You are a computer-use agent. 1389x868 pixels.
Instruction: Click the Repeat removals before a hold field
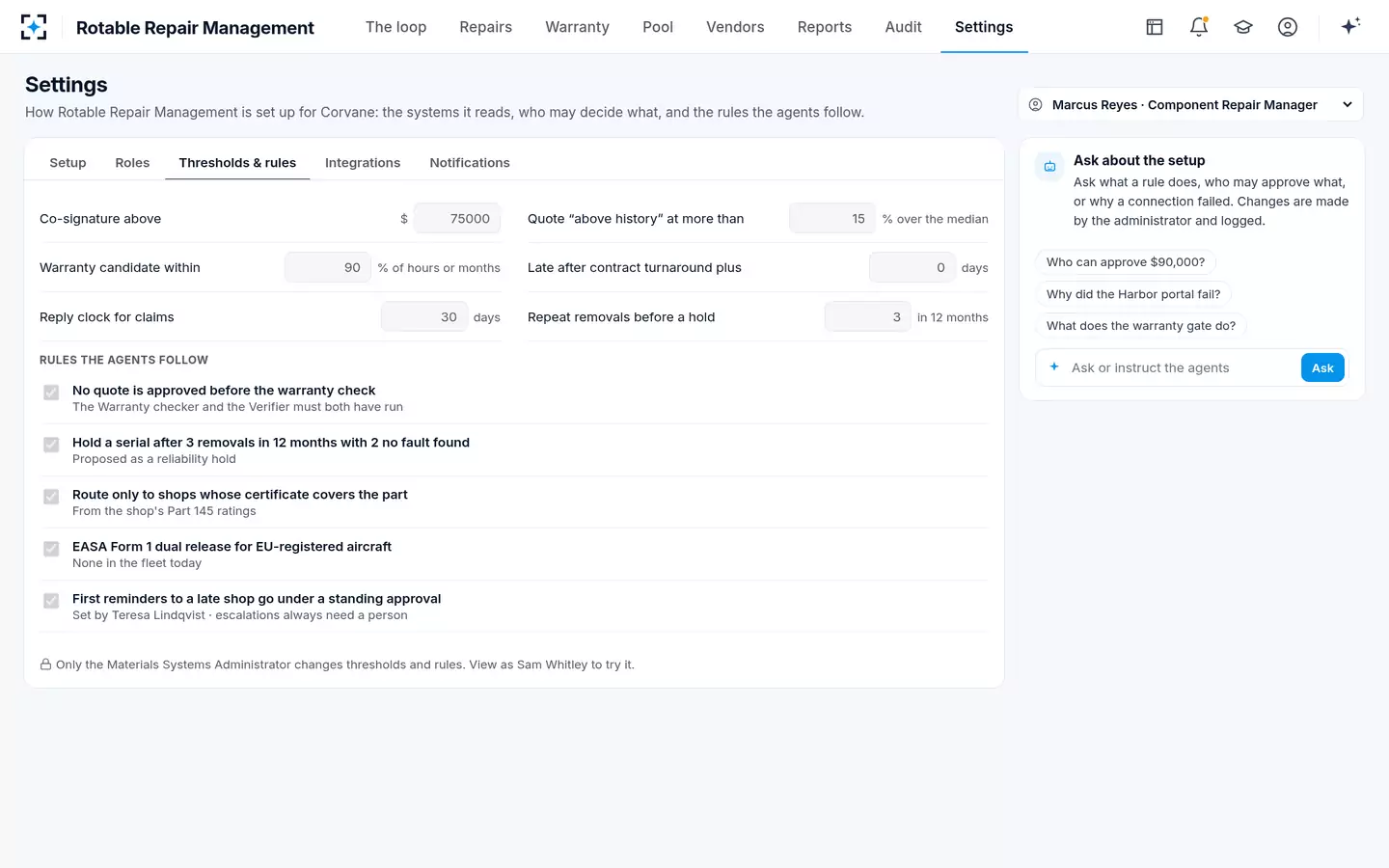(868, 317)
